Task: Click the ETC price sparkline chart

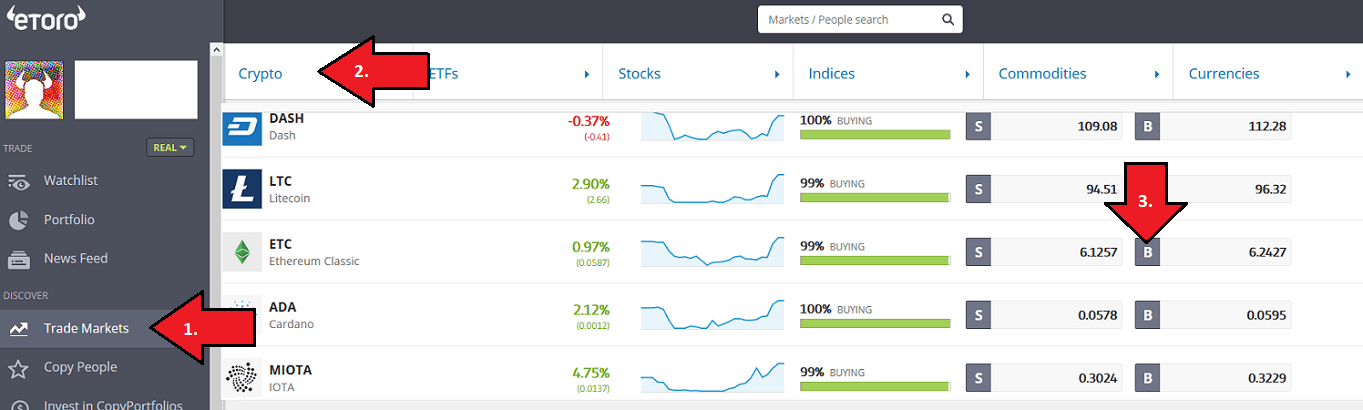Action: pyautogui.click(x=711, y=251)
